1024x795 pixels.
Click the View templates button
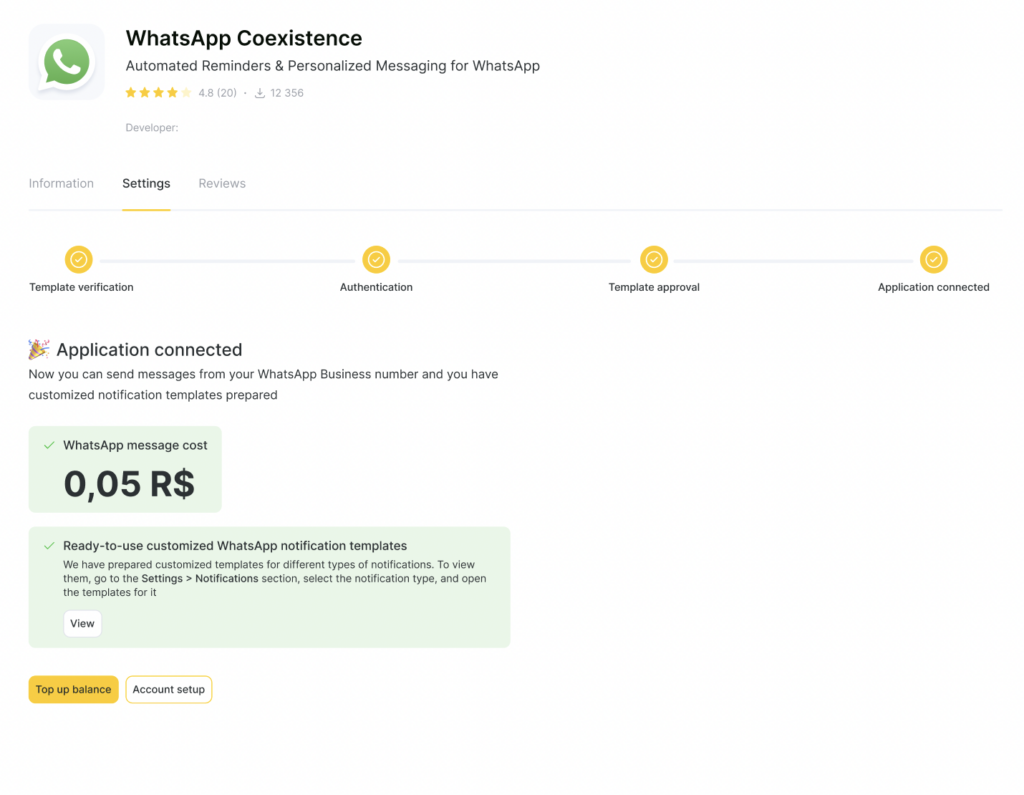[82, 624]
